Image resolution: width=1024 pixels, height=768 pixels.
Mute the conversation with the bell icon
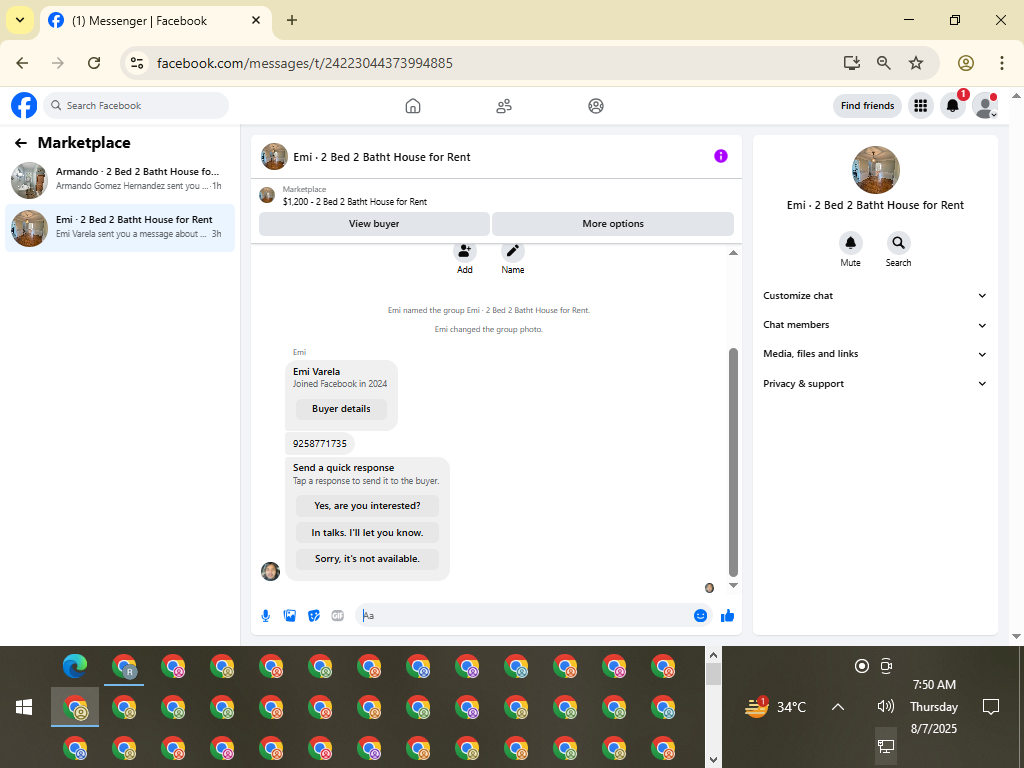(x=850, y=243)
